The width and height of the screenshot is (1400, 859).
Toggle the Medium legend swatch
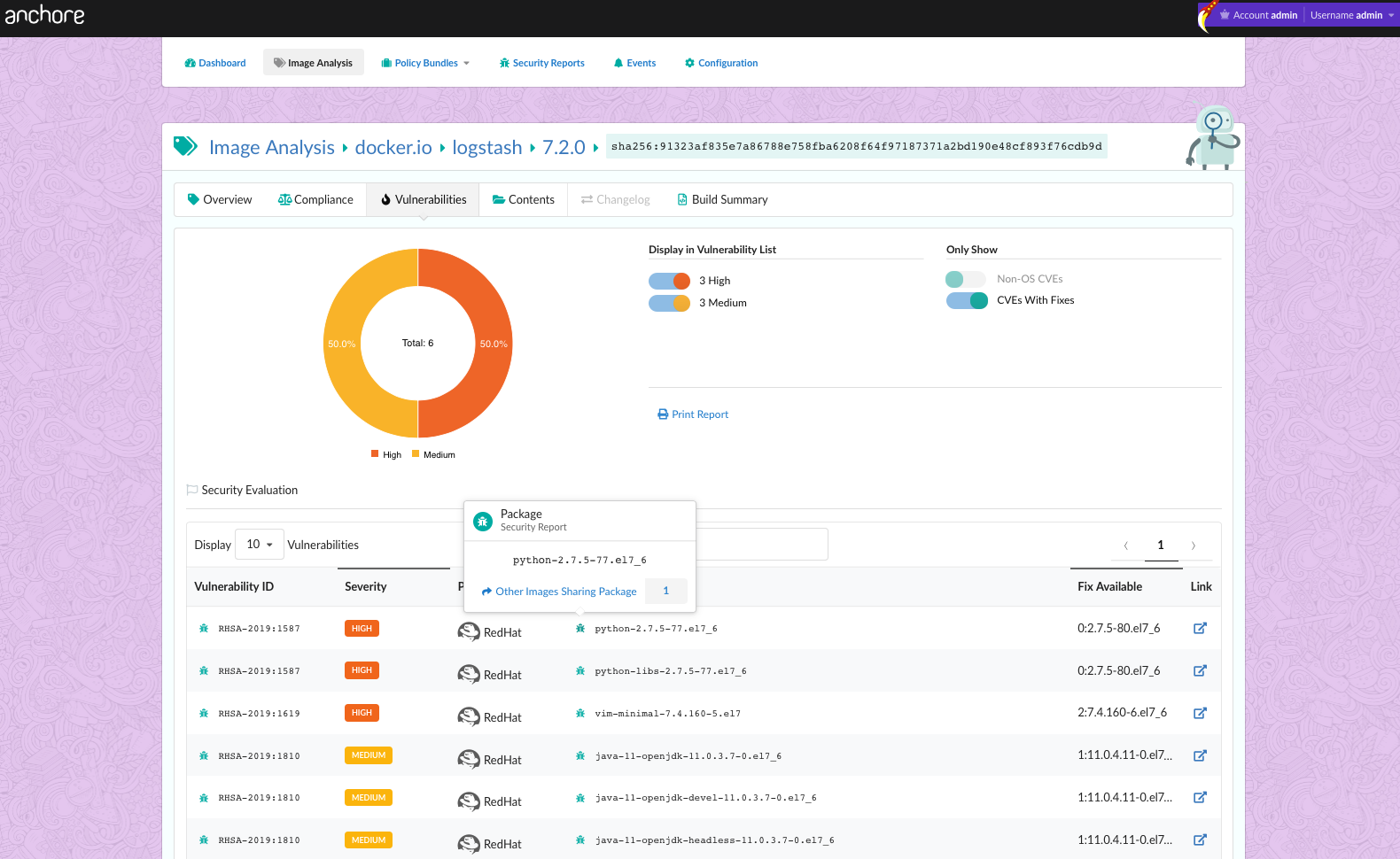pyautogui.click(x=416, y=454)
